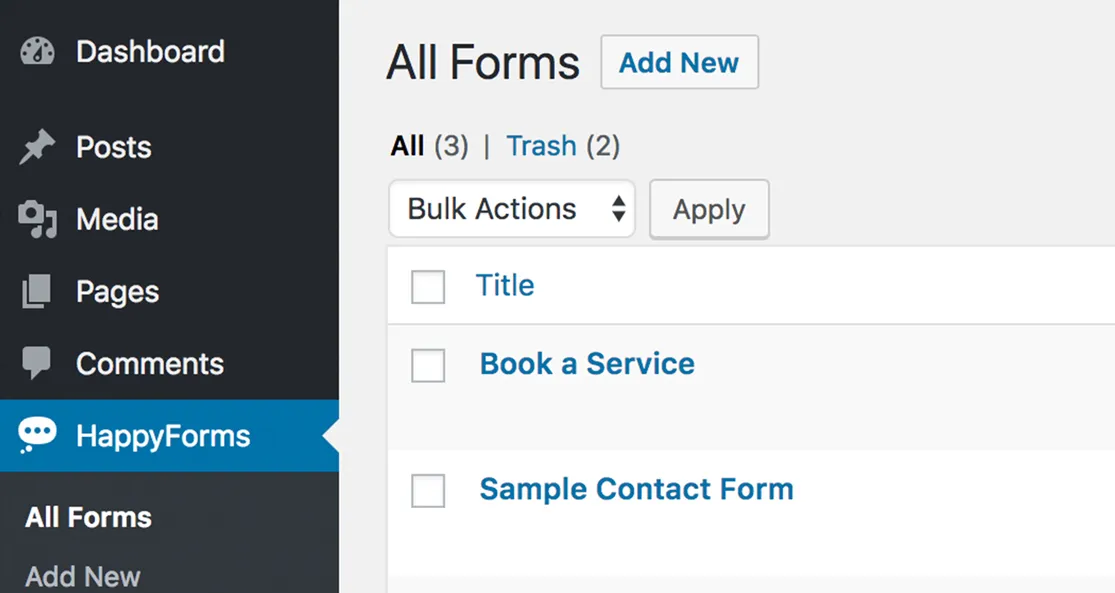Toggle the select-all checkbox in the Title header
The height and width of the screenshot is (593, 1115).
[428, 287]
